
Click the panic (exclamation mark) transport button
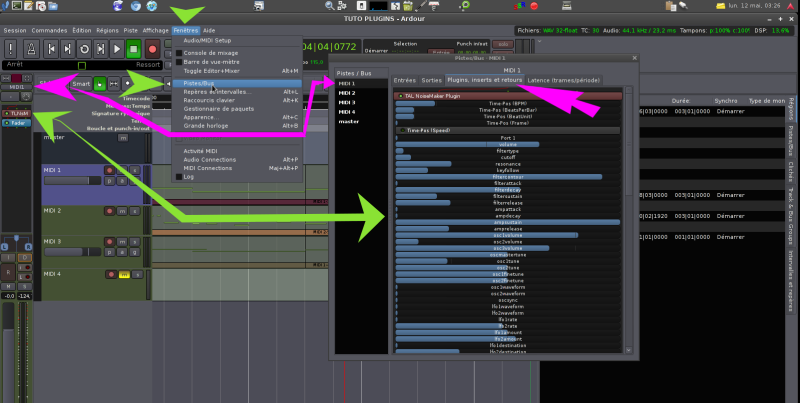click(x=10, y=49)
